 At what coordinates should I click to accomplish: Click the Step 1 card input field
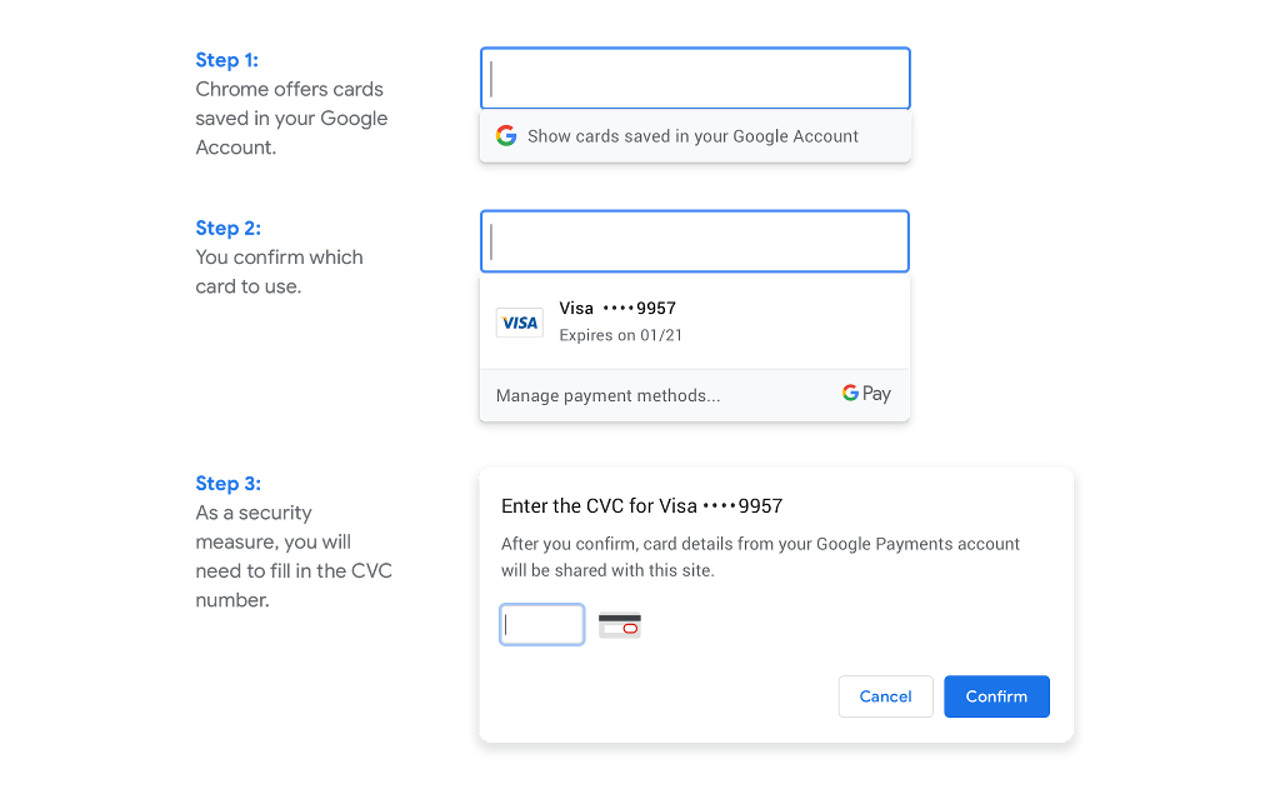(x=695, y=78)
